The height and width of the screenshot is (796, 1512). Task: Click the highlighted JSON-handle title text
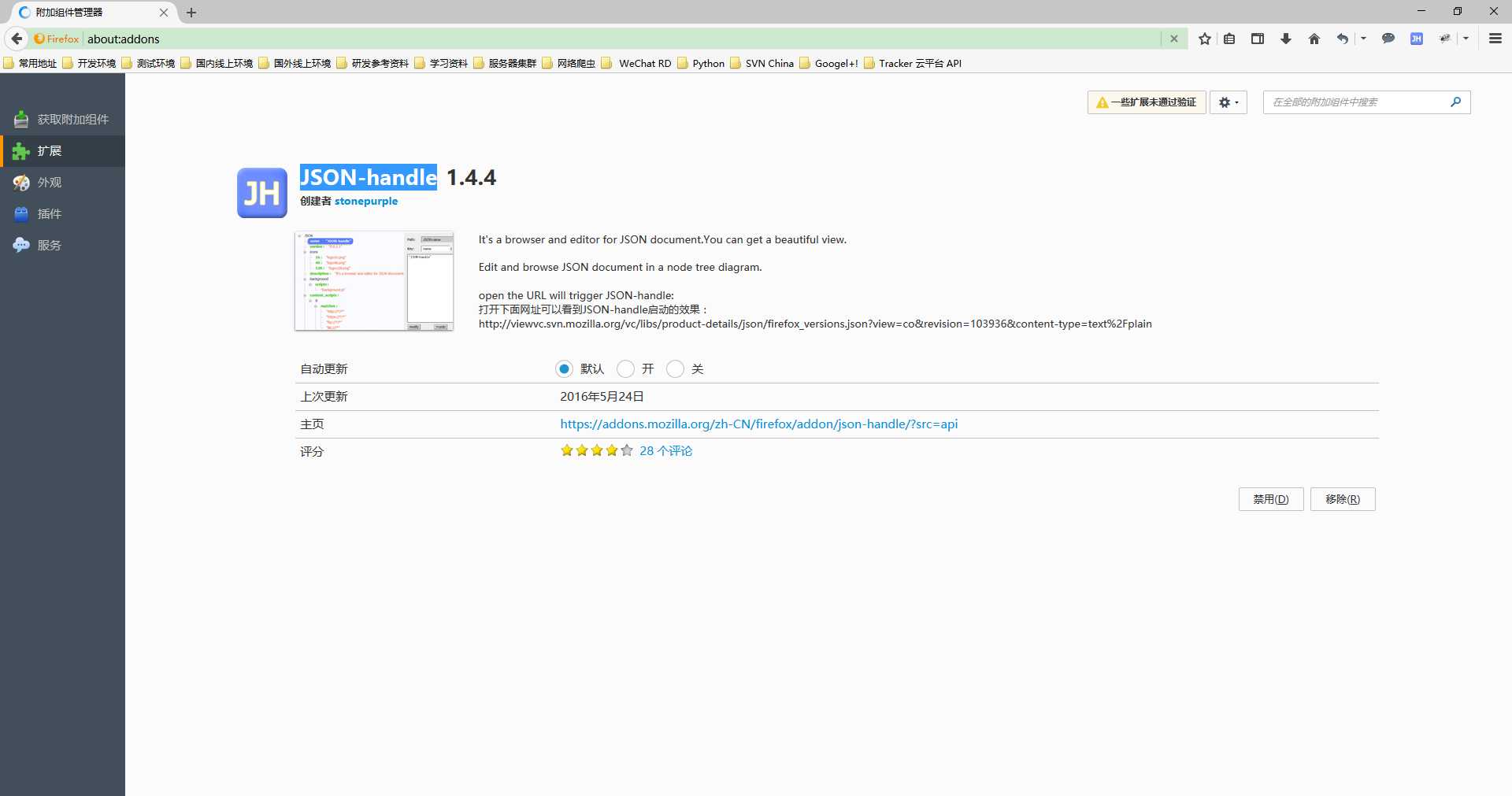click(368, 177)
